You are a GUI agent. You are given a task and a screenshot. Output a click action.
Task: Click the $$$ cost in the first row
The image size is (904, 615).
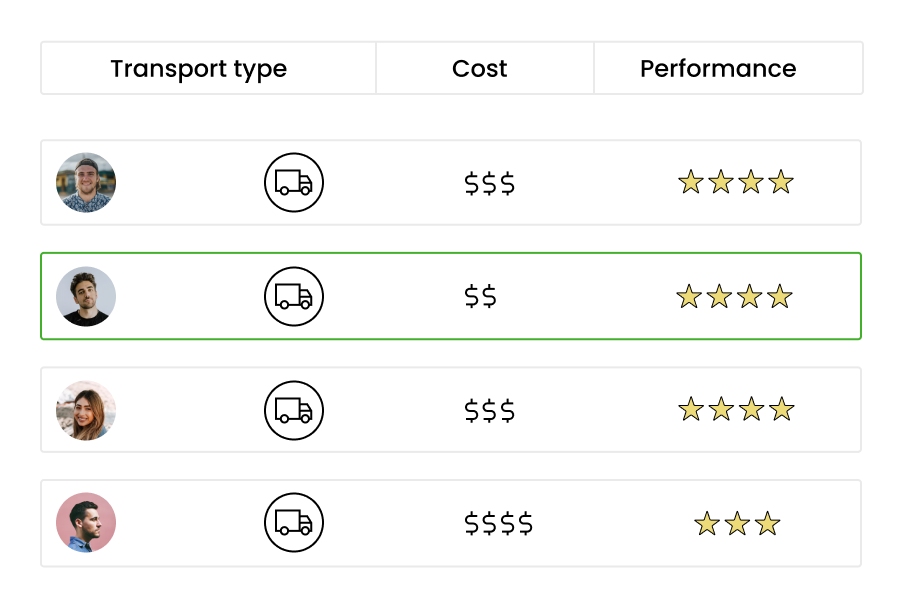pos(489,183)
